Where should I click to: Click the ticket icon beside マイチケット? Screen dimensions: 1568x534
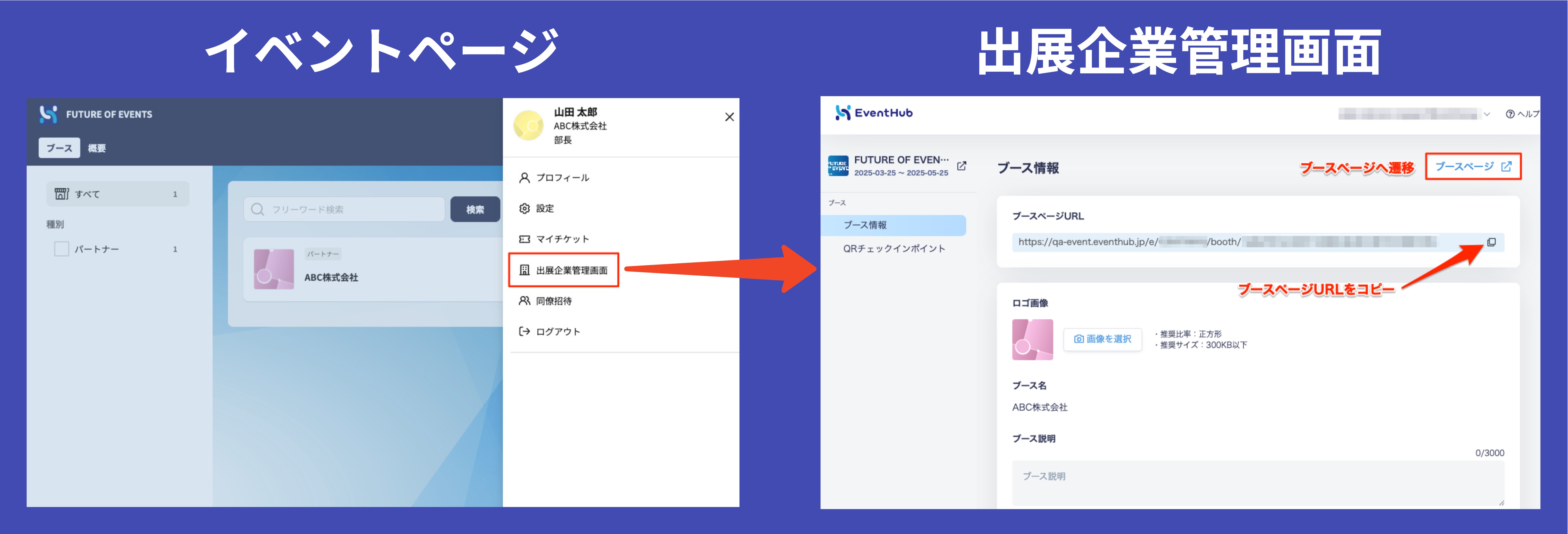pyautogui.click(x=524, y=239)
